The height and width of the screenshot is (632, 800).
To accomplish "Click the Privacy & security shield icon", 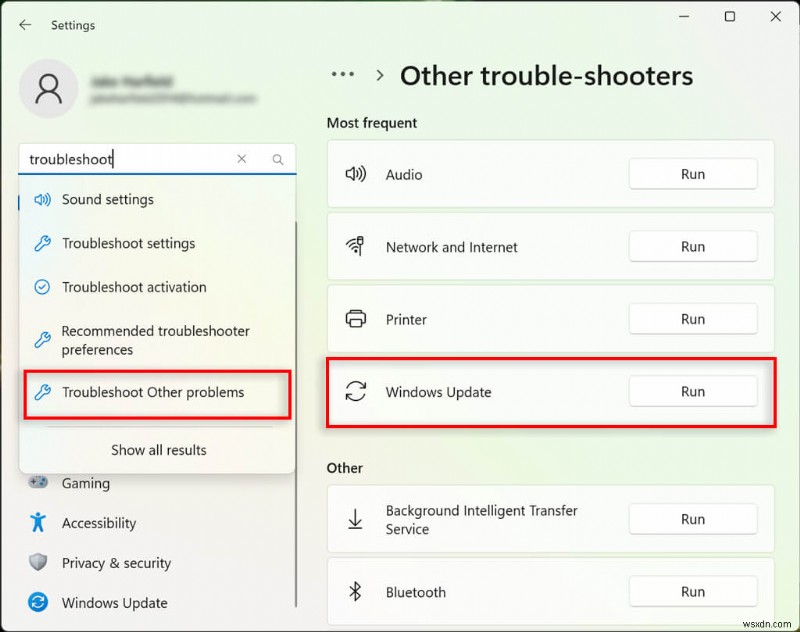I will (38, 562).
